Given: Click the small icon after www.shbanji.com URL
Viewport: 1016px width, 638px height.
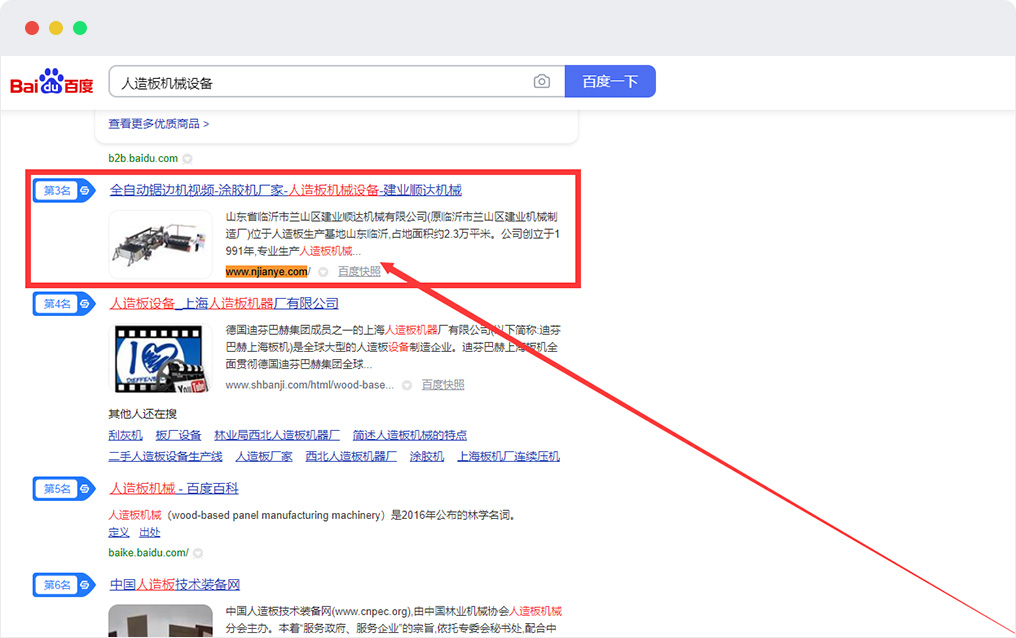Looking at the screenshot, I should pos(407,385).
